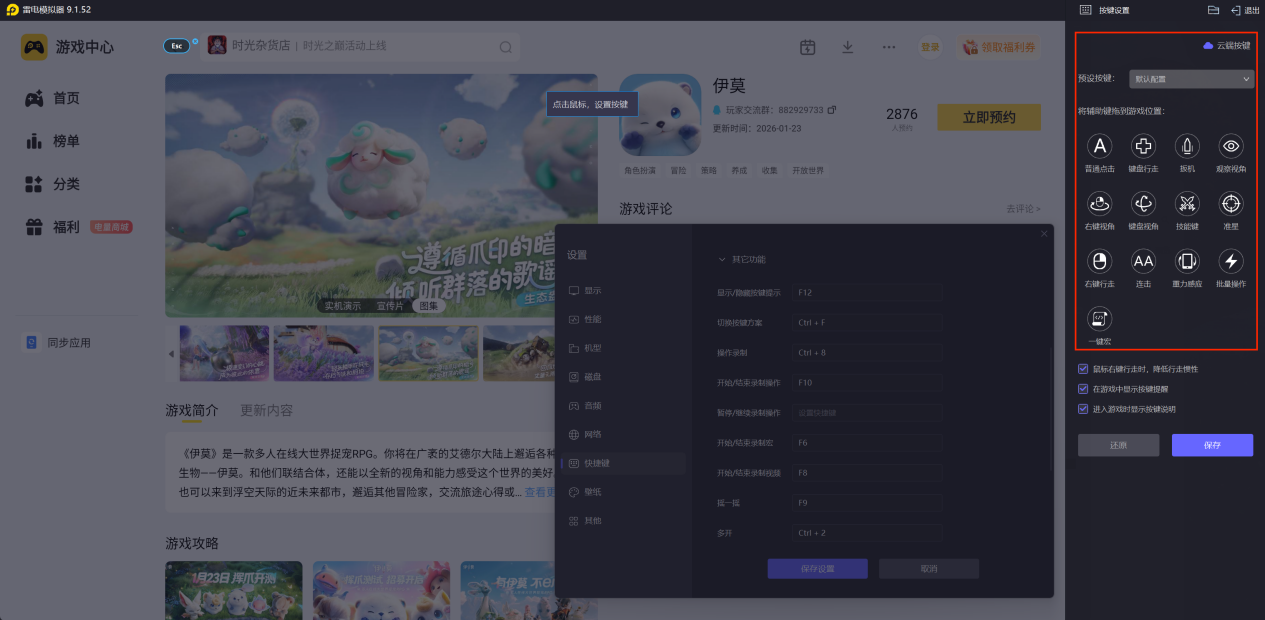Disable 进入游戏时显示按键说明 checkbox
Image resolution: width=1265 pixels, height=620 pixels.
[x=1083, y=408]
